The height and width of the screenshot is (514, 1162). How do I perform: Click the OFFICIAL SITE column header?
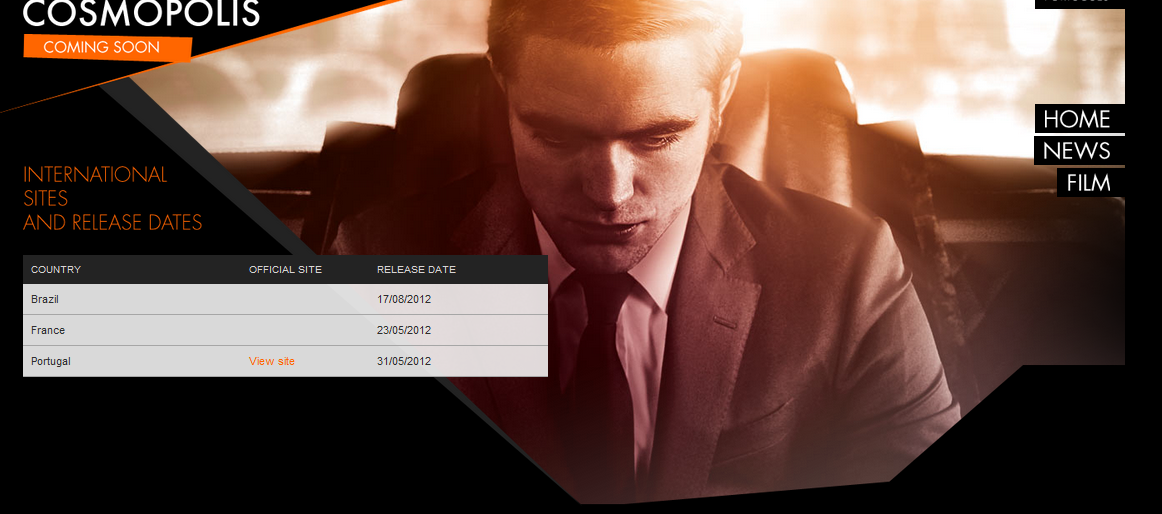coord(285,270)
